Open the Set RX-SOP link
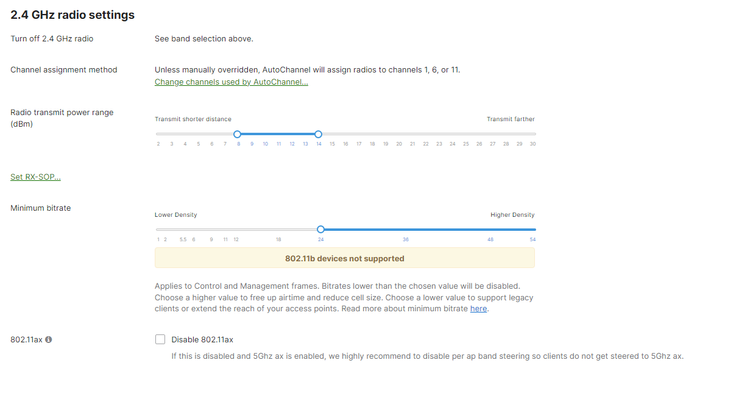Screen dimensions: 753x402 click(35, 177)
